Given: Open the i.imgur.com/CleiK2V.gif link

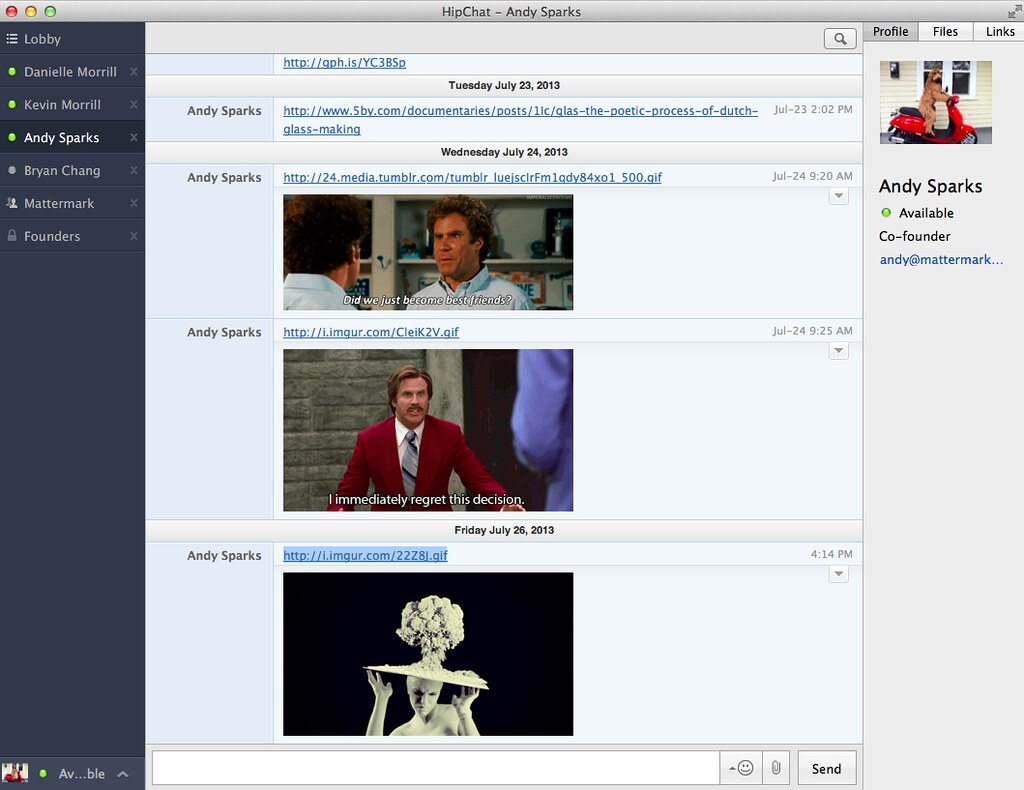Looking at the screenshot, I should click(371, 332).
